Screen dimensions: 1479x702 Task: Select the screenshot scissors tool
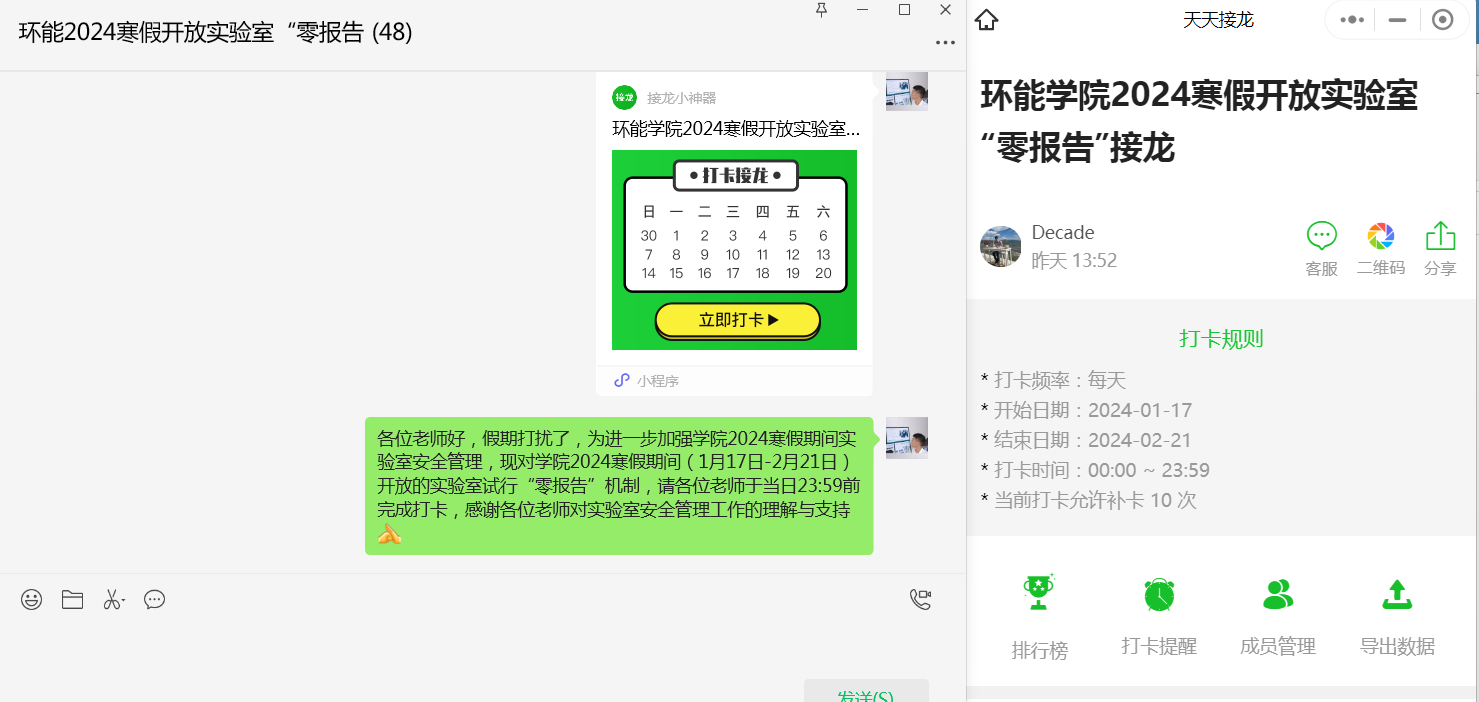[x=112, y=599]
